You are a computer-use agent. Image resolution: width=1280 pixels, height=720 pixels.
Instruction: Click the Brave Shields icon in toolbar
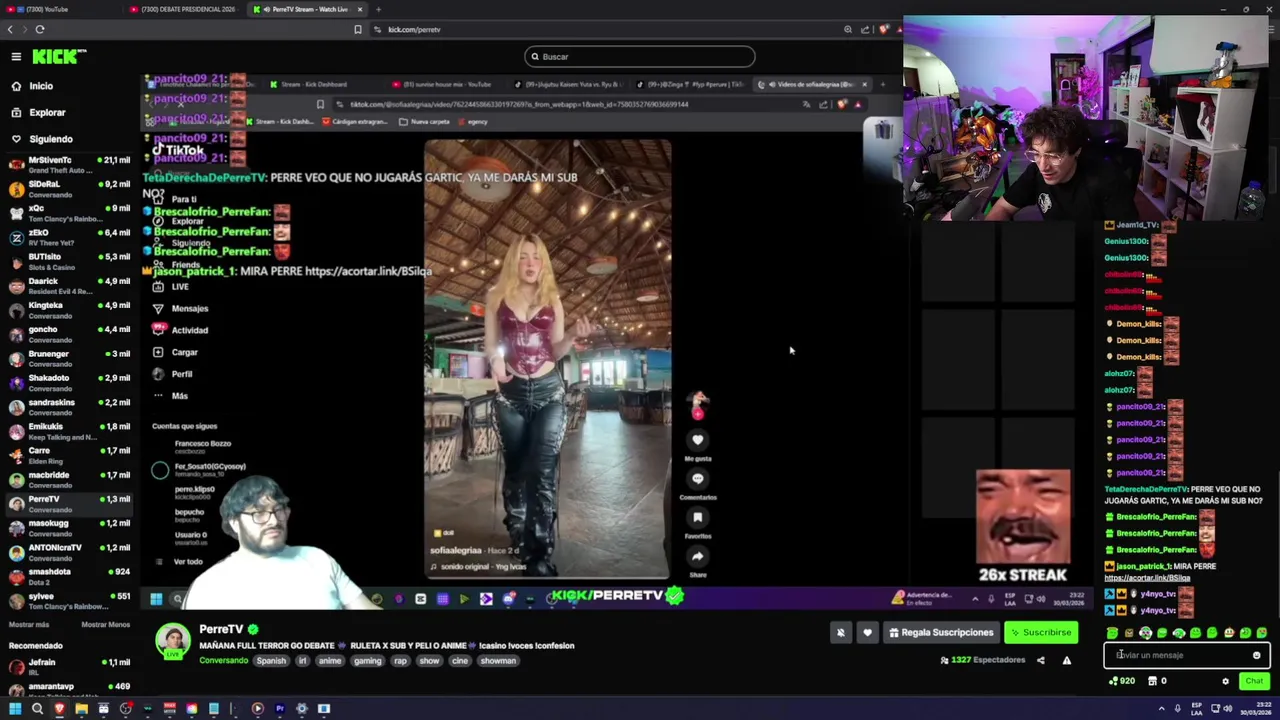point(883,29)
